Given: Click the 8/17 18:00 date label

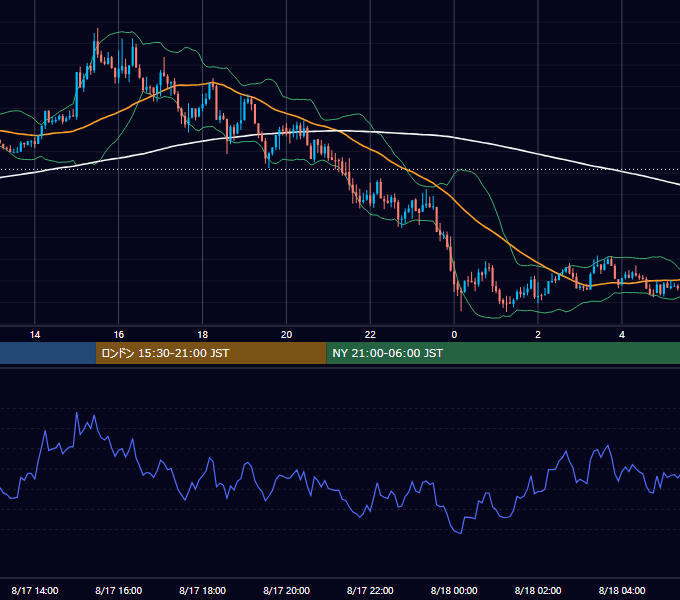Looking at the screenshot, I should tap(203, 590).
